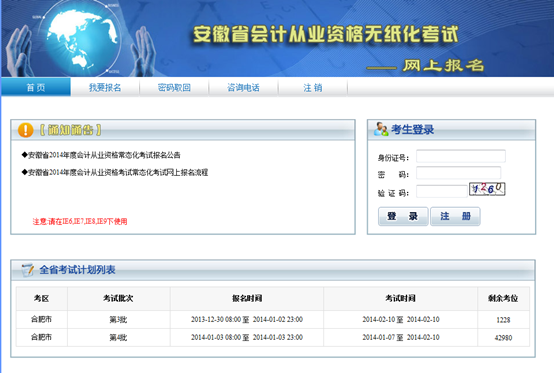Click the red IE browser usage note
The height and width of the screenshot is (373, 554).
(x=80, y=221)
